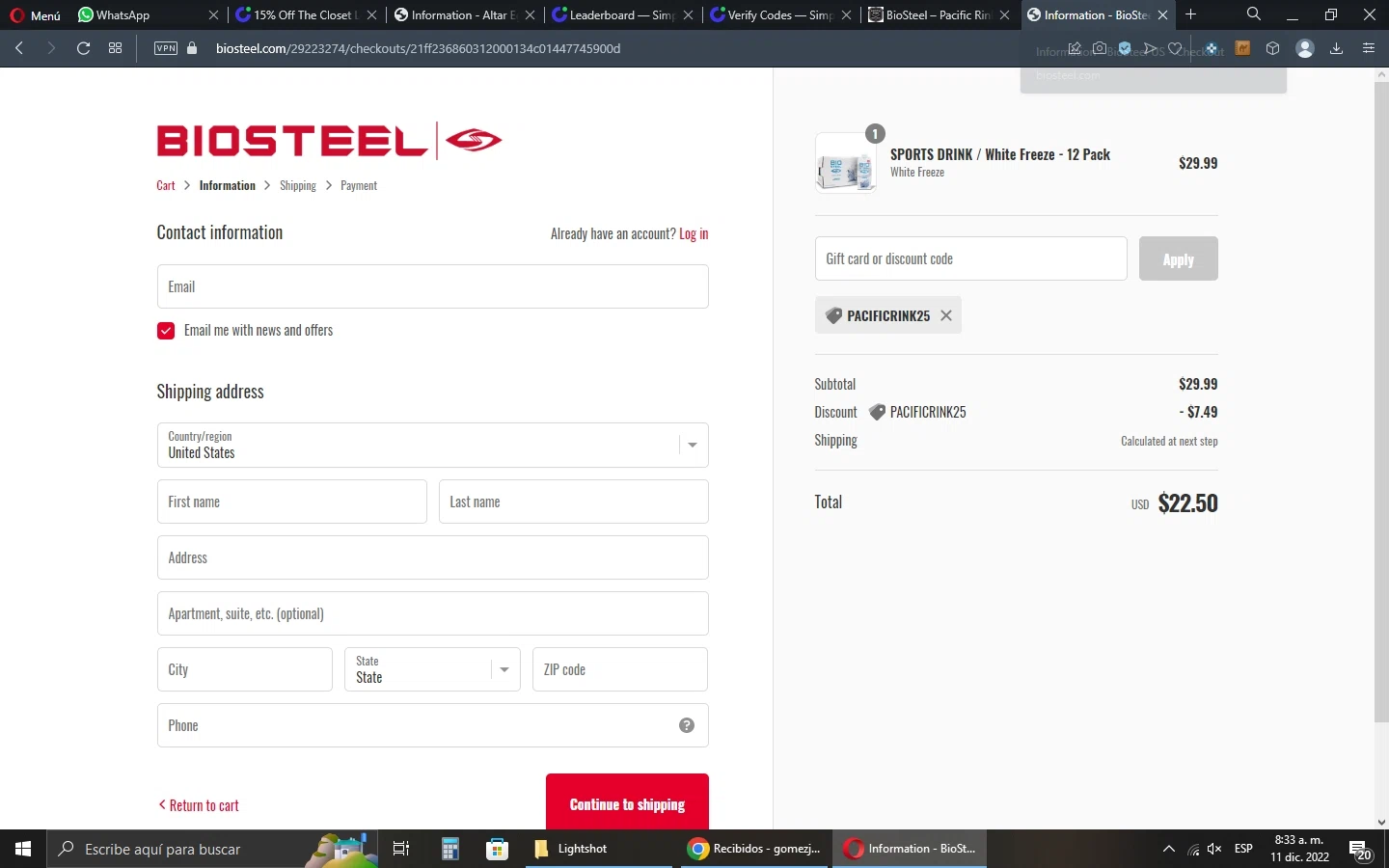Focus the Email input field

point(433,286)
